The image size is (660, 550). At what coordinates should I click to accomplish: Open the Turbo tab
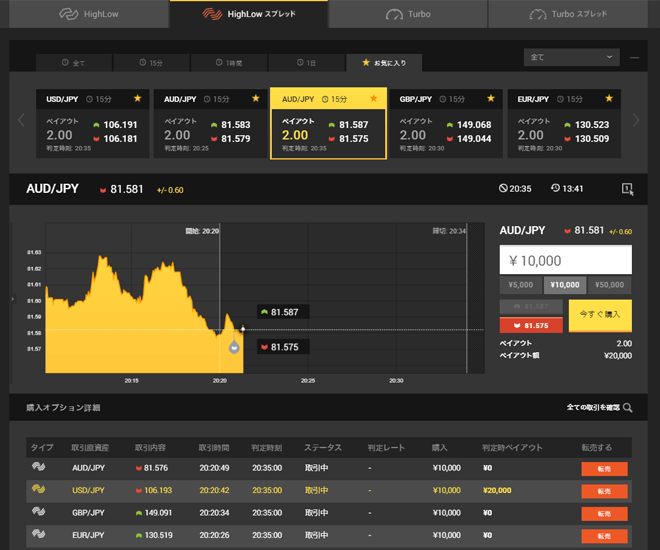408,14
